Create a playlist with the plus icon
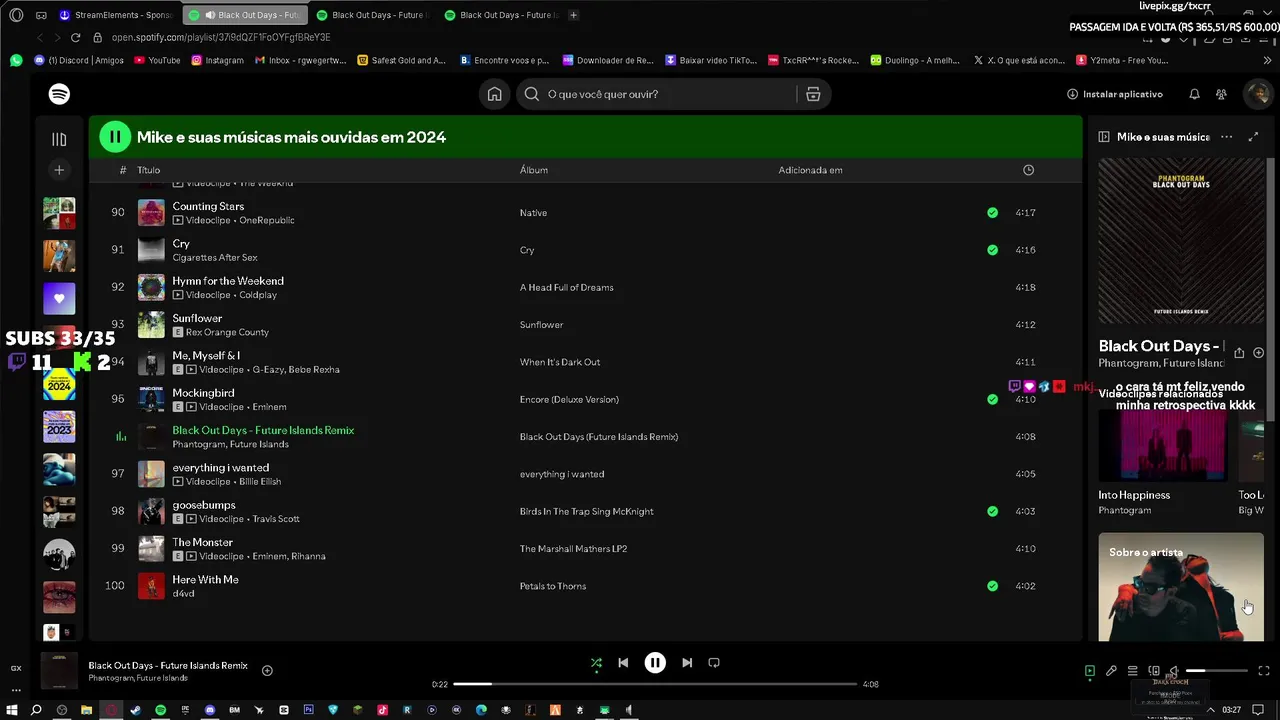This screenshot has height=720, width=1280. [x=59, y=170]
